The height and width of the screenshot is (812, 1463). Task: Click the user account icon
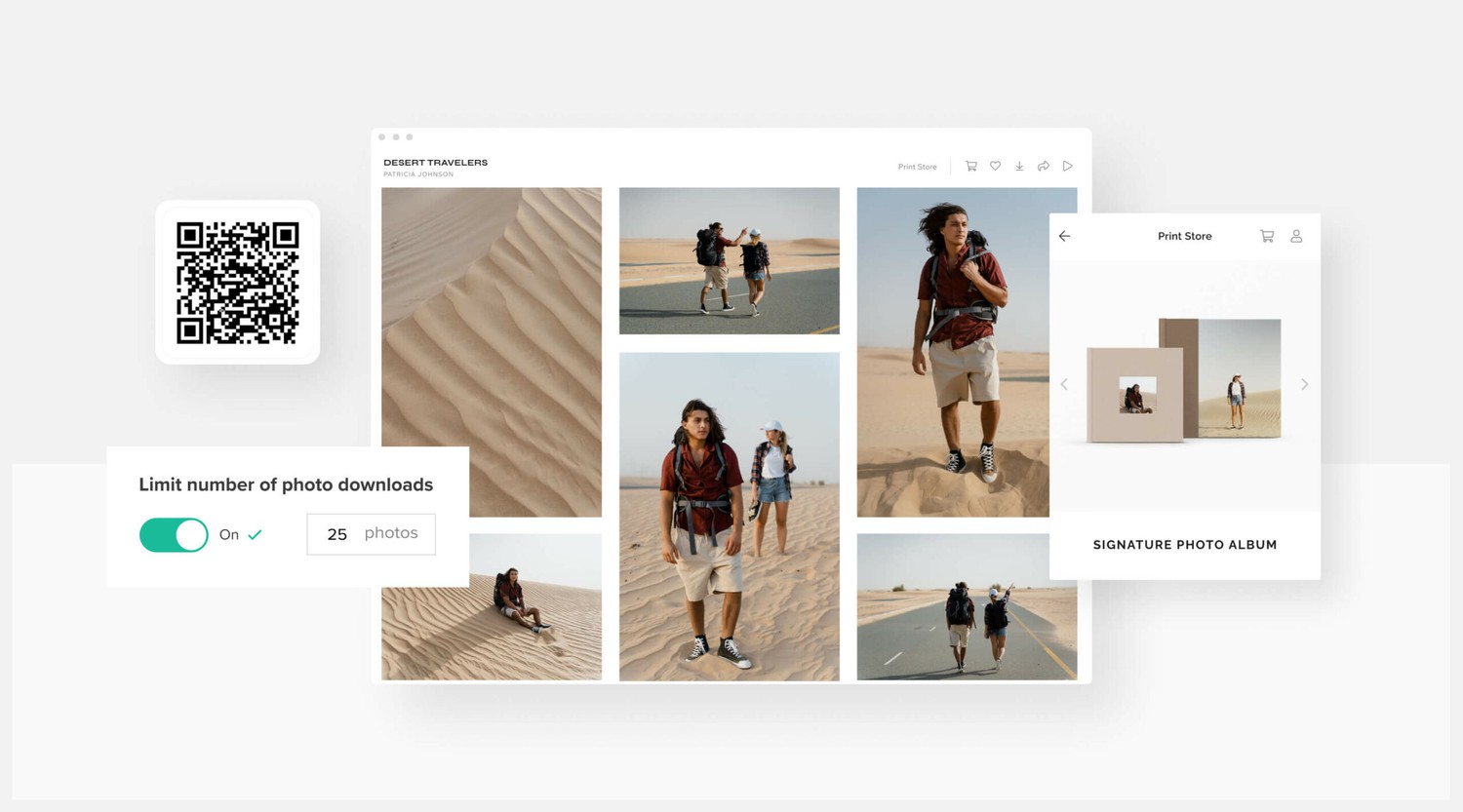pos(1296,236)
